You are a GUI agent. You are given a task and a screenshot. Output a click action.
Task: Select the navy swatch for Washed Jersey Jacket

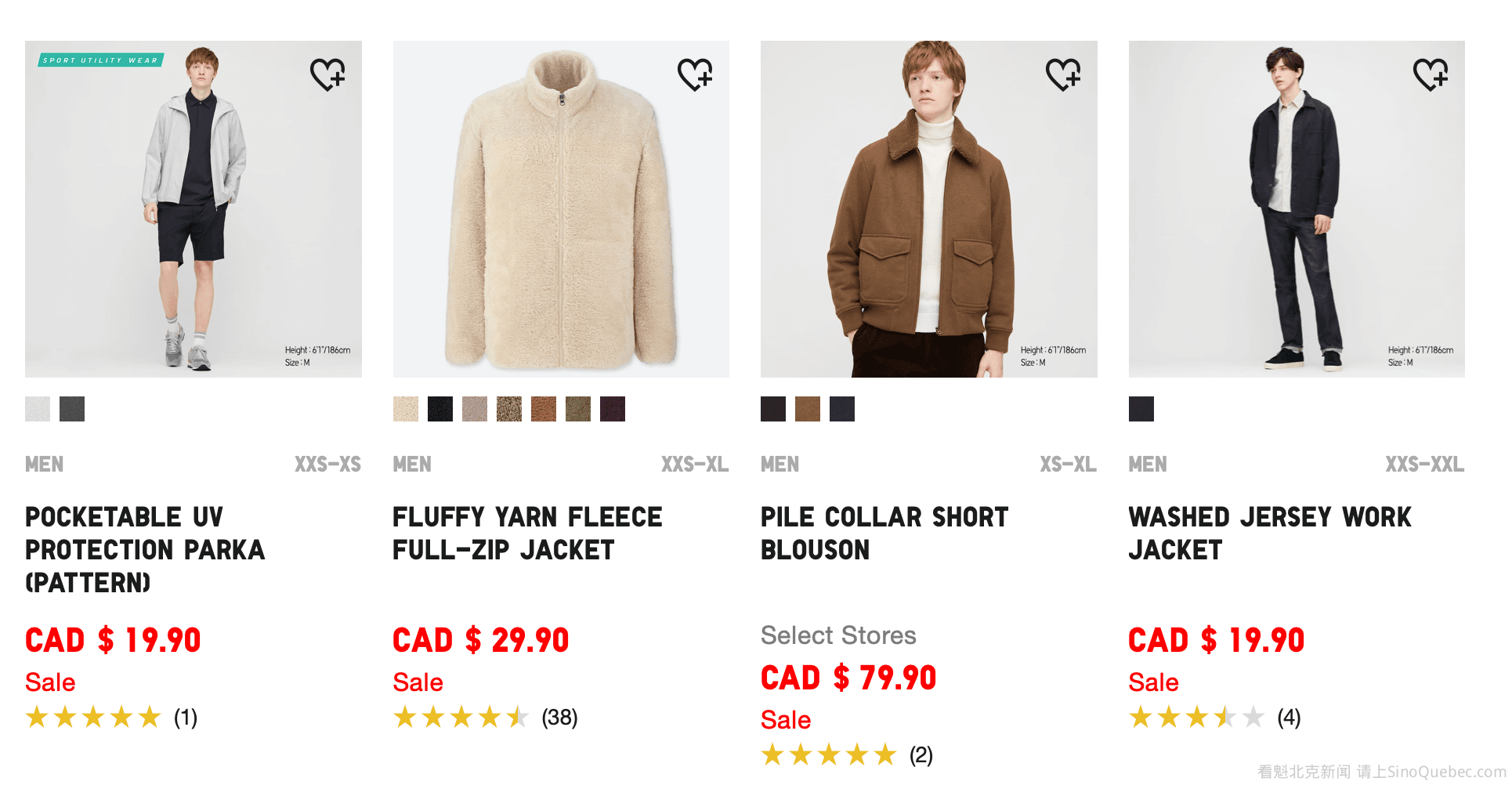[x=1141, y=409]
